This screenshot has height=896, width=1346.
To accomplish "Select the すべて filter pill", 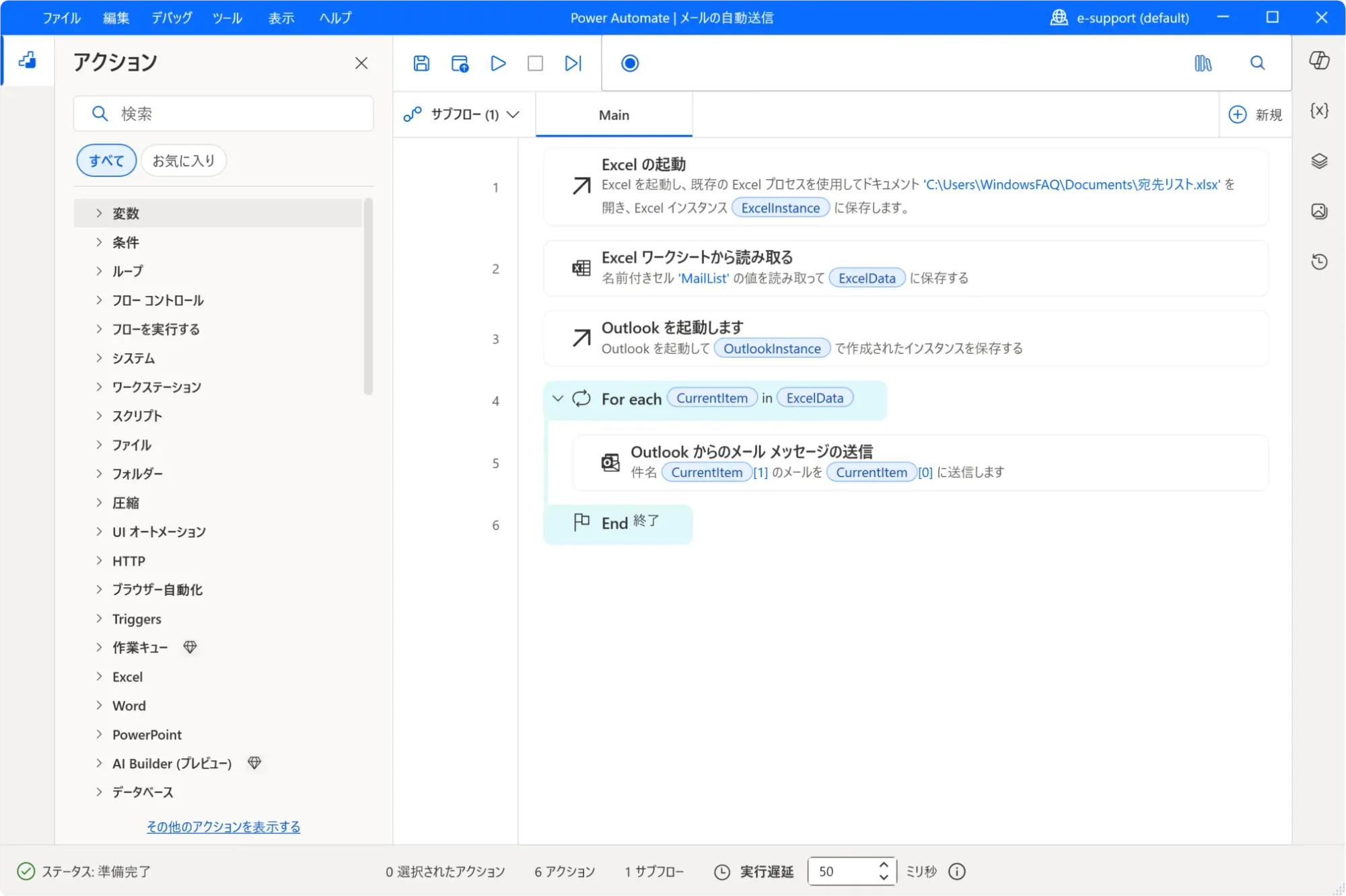I will click(106, 161).
